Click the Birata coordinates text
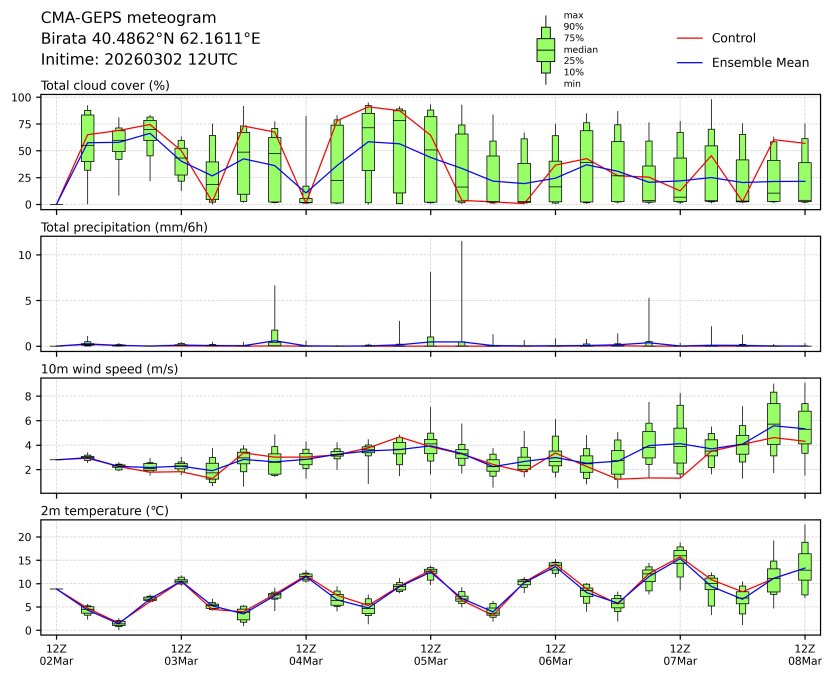This screenshot has height=678, width=833. click(x=150, y=38)
